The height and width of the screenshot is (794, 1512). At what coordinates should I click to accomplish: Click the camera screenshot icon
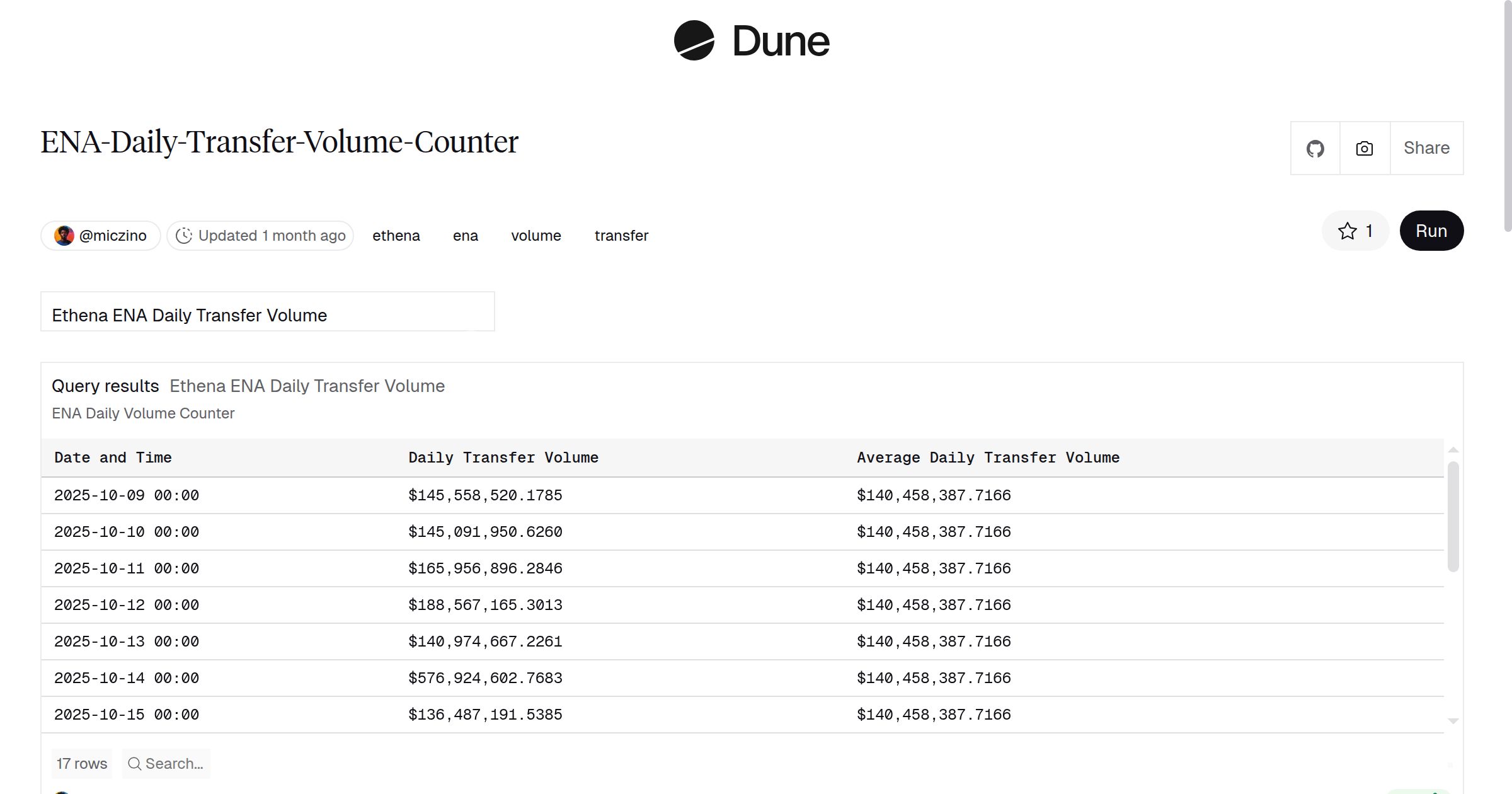[x=1364, y=147]
